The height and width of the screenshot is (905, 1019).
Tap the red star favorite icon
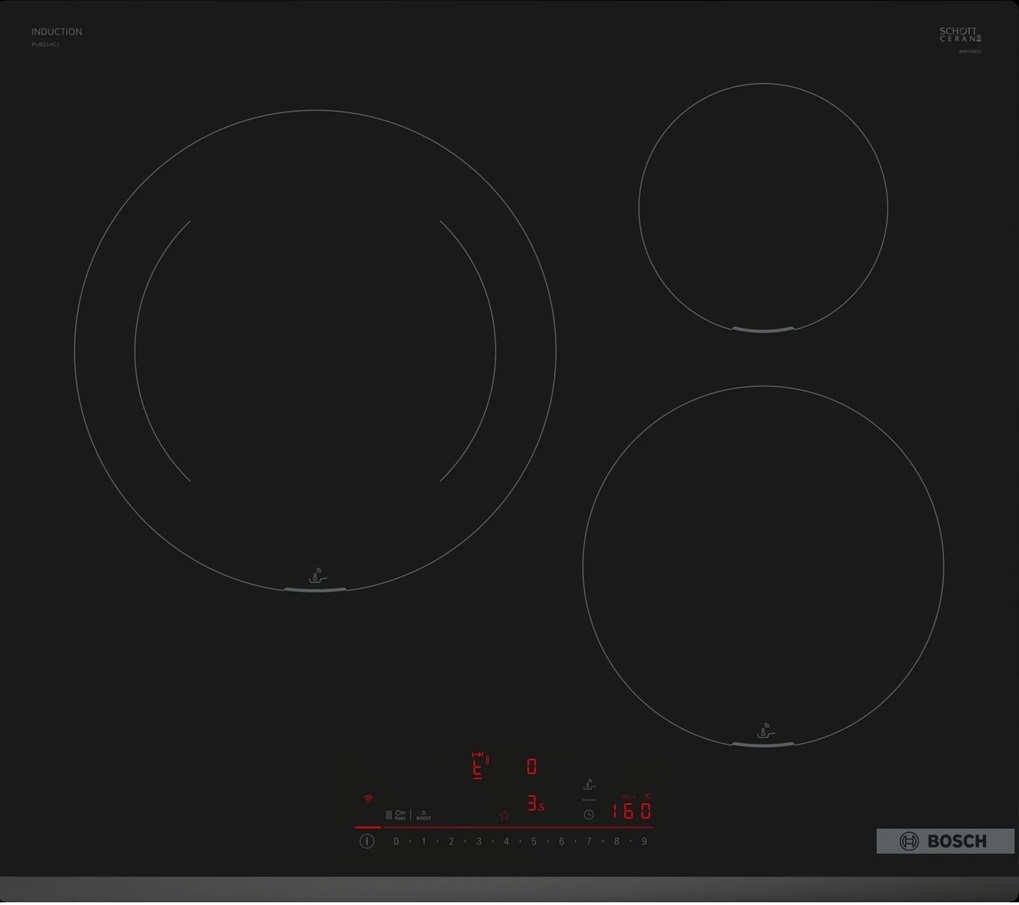tap(505, 816)
